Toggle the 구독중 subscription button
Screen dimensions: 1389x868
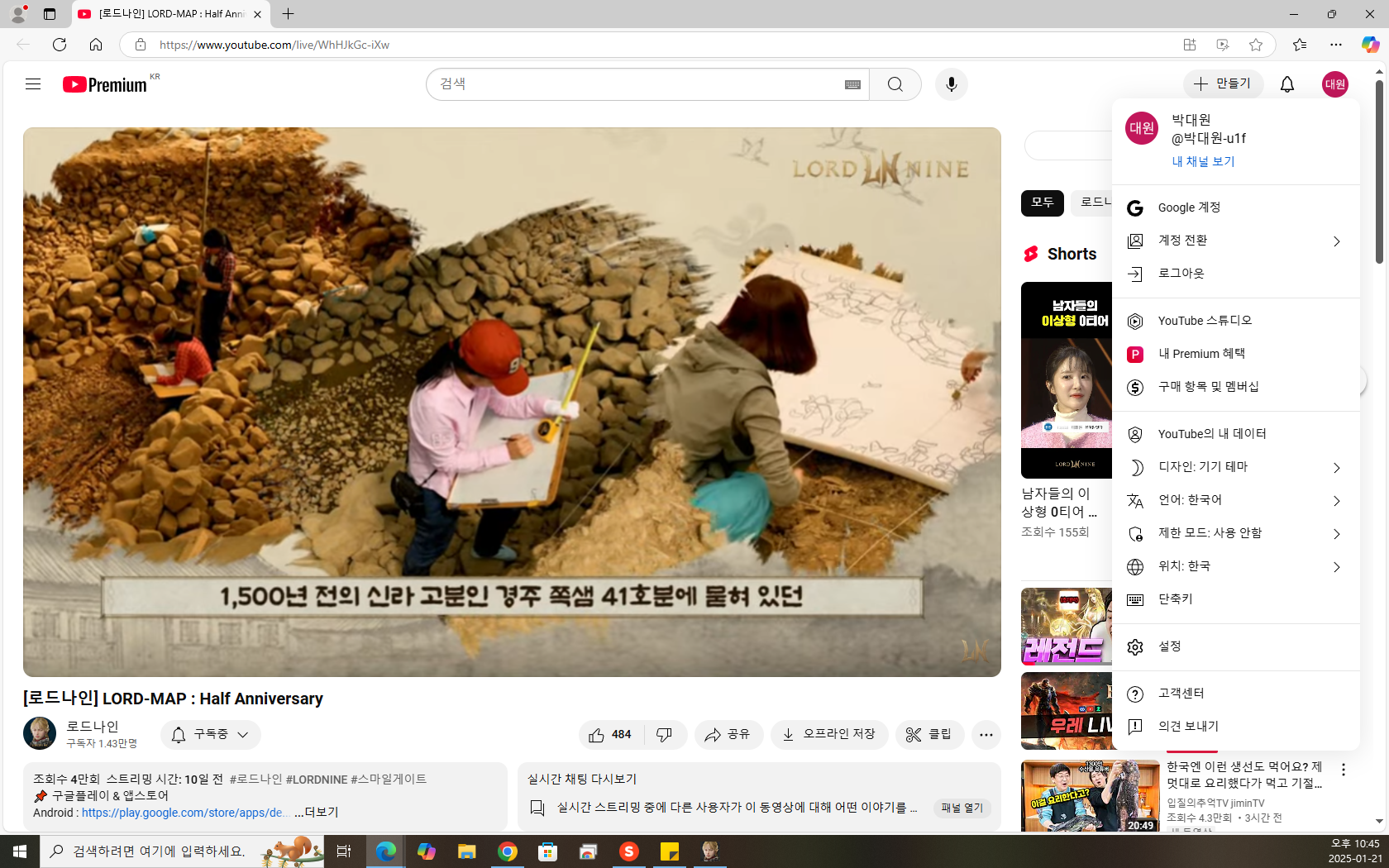point(210,735)
